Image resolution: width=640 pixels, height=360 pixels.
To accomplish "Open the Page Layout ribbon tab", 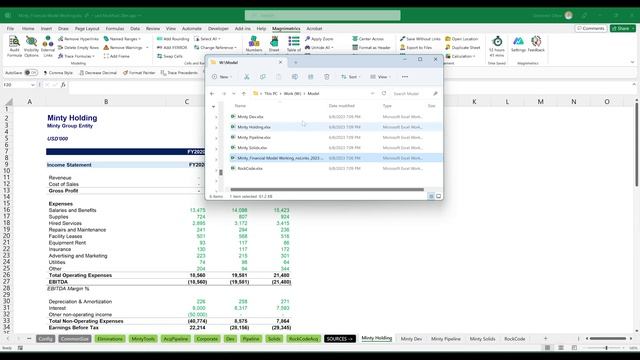I will [x=87, y=29].
